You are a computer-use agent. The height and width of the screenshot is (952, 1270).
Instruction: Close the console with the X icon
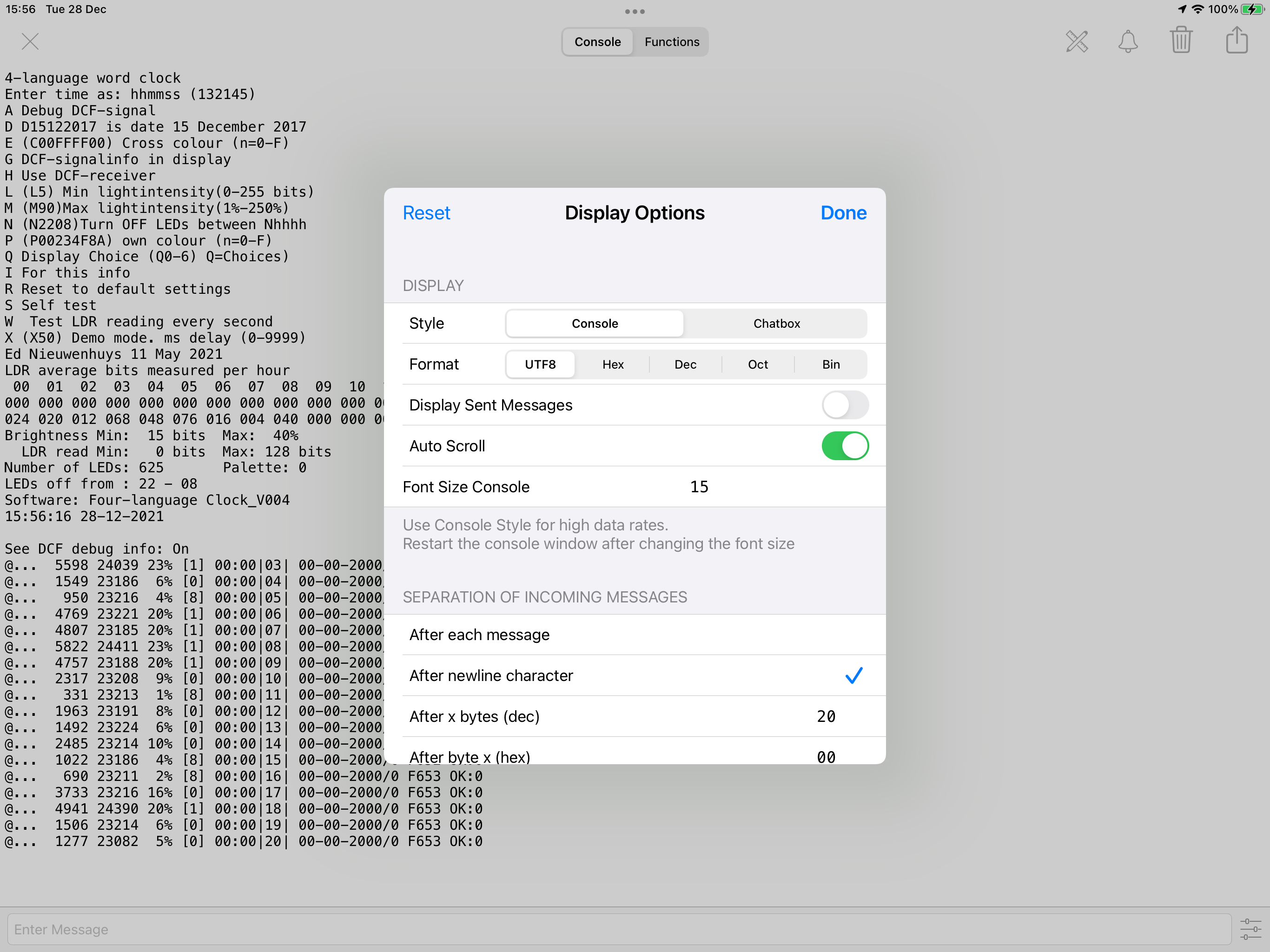30,41
